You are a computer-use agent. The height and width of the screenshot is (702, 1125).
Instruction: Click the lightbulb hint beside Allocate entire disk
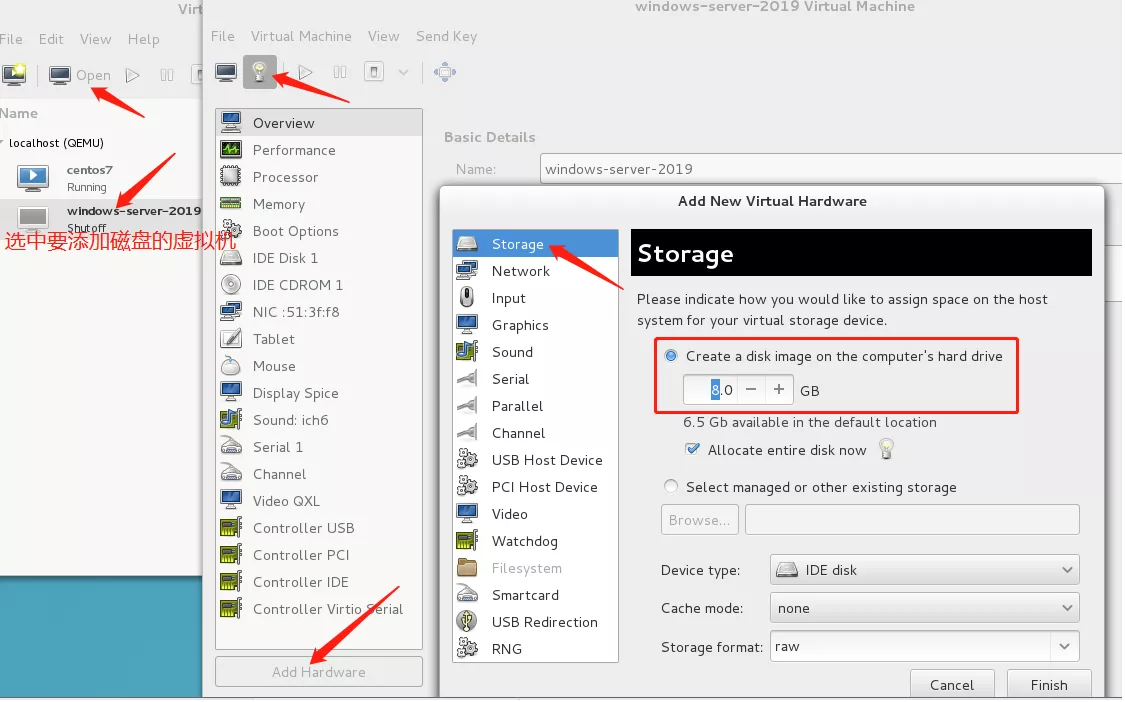click(x=886, y=449)
